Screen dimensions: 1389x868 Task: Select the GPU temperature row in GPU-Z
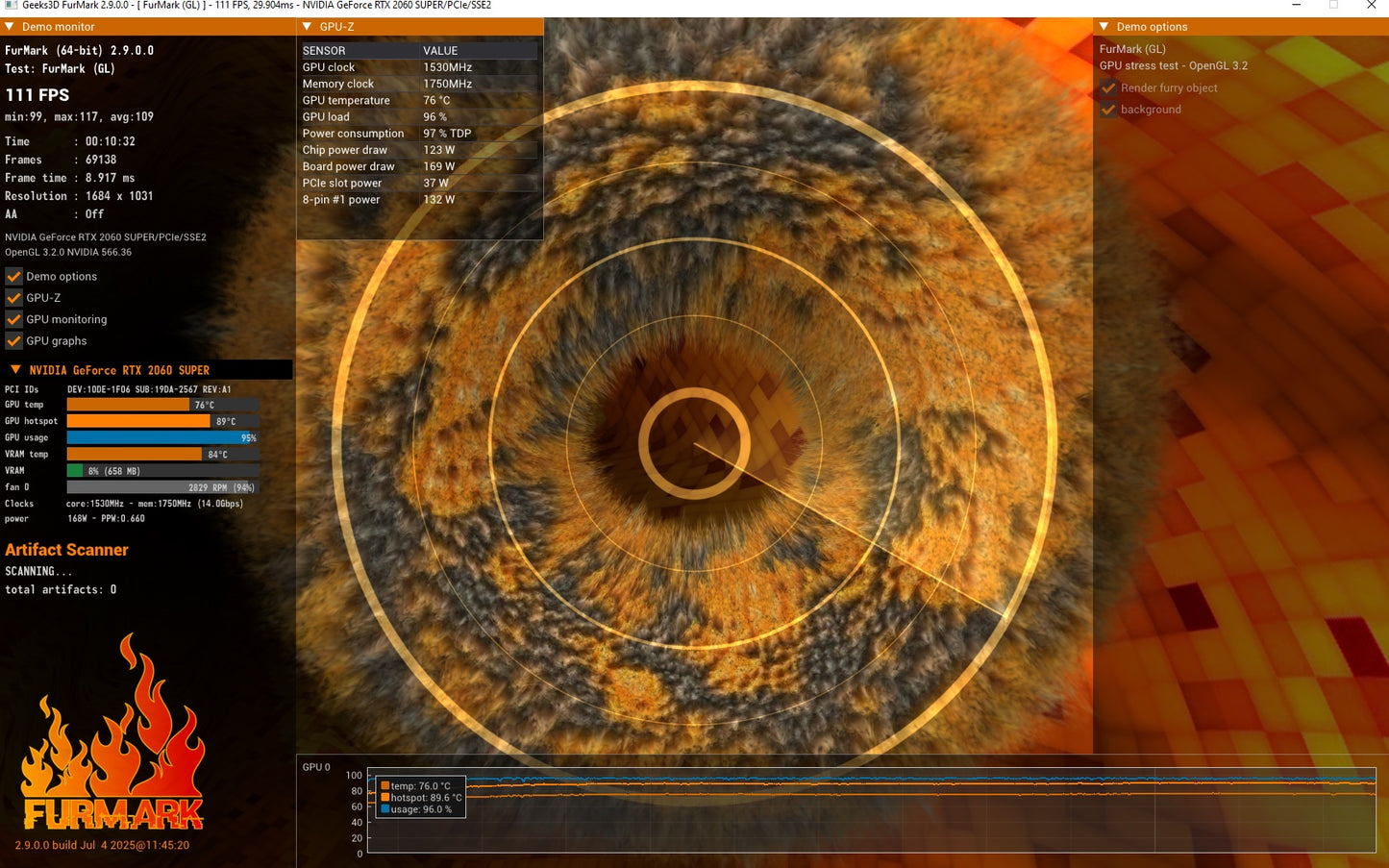pos(419,100)
